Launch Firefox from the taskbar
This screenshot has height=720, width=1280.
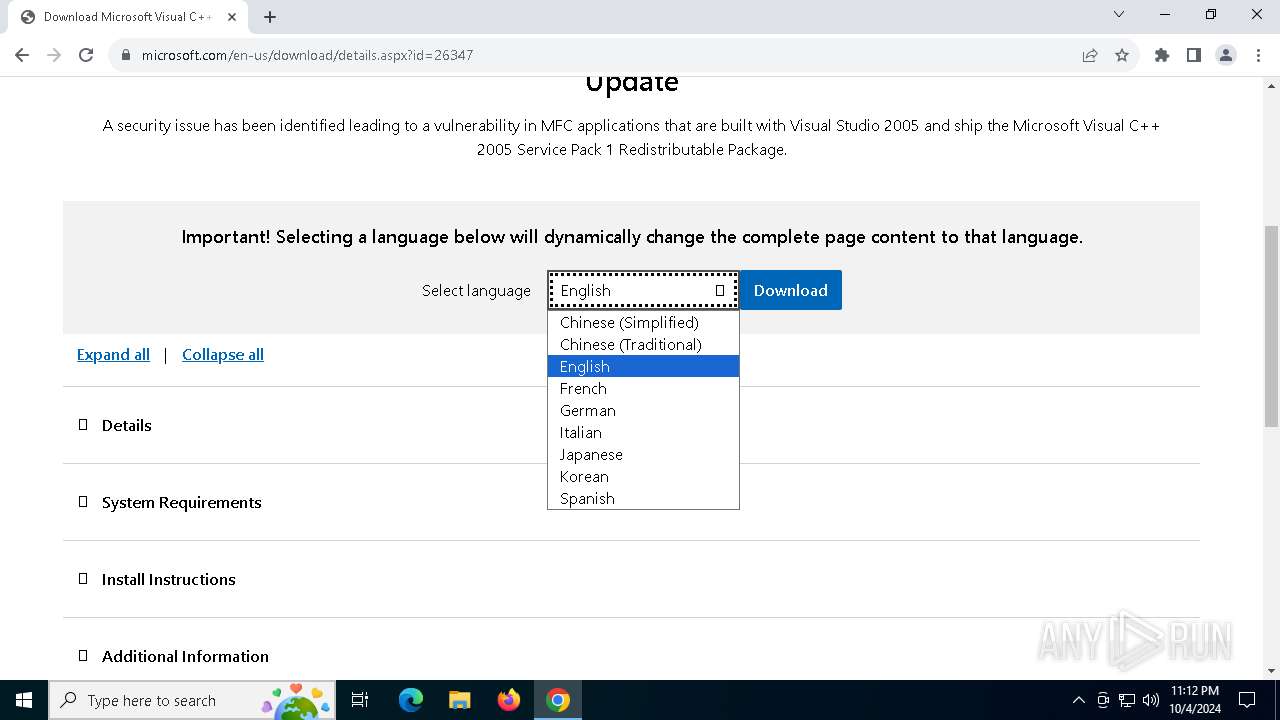(509, 700)
